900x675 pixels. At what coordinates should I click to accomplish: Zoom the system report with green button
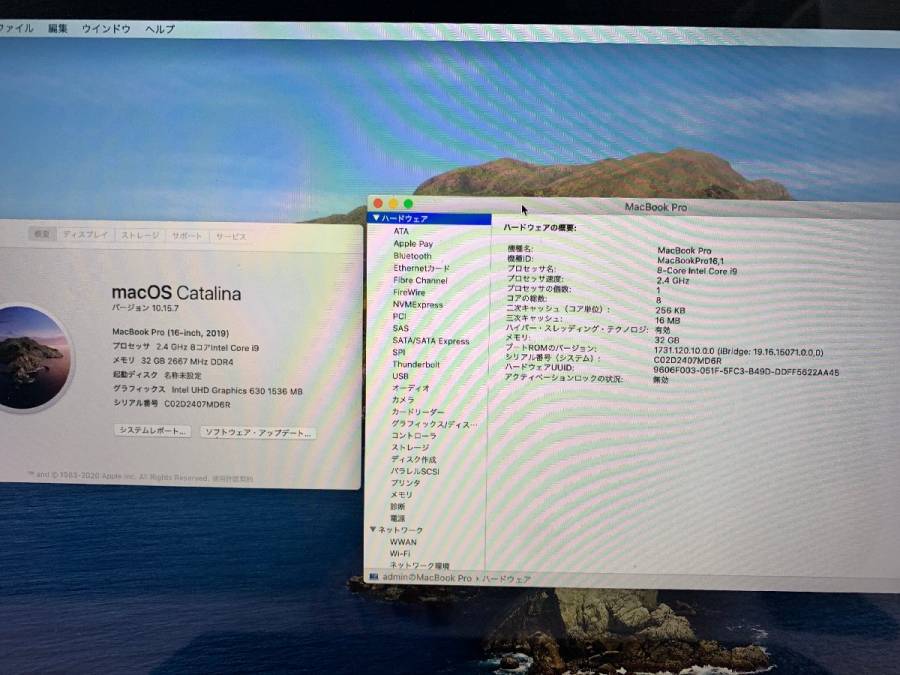click(408, 204)
